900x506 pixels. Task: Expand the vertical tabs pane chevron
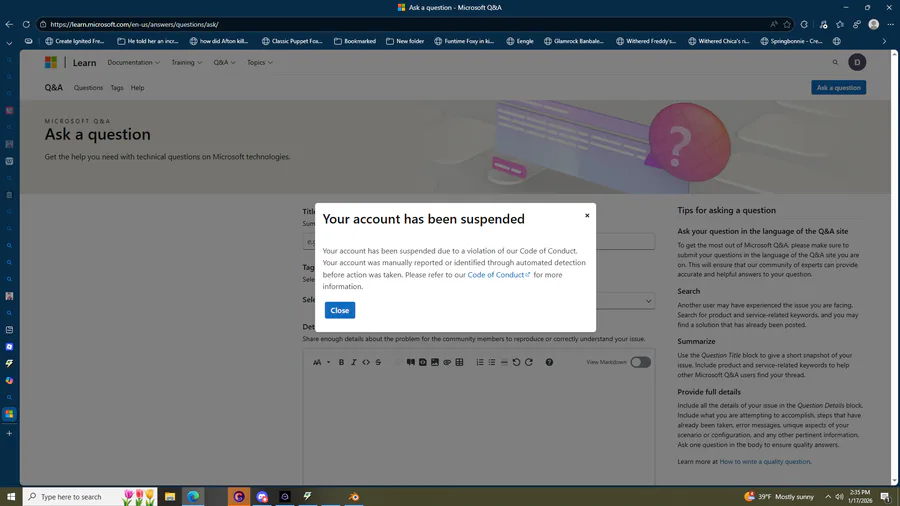(x=9, y=42)
